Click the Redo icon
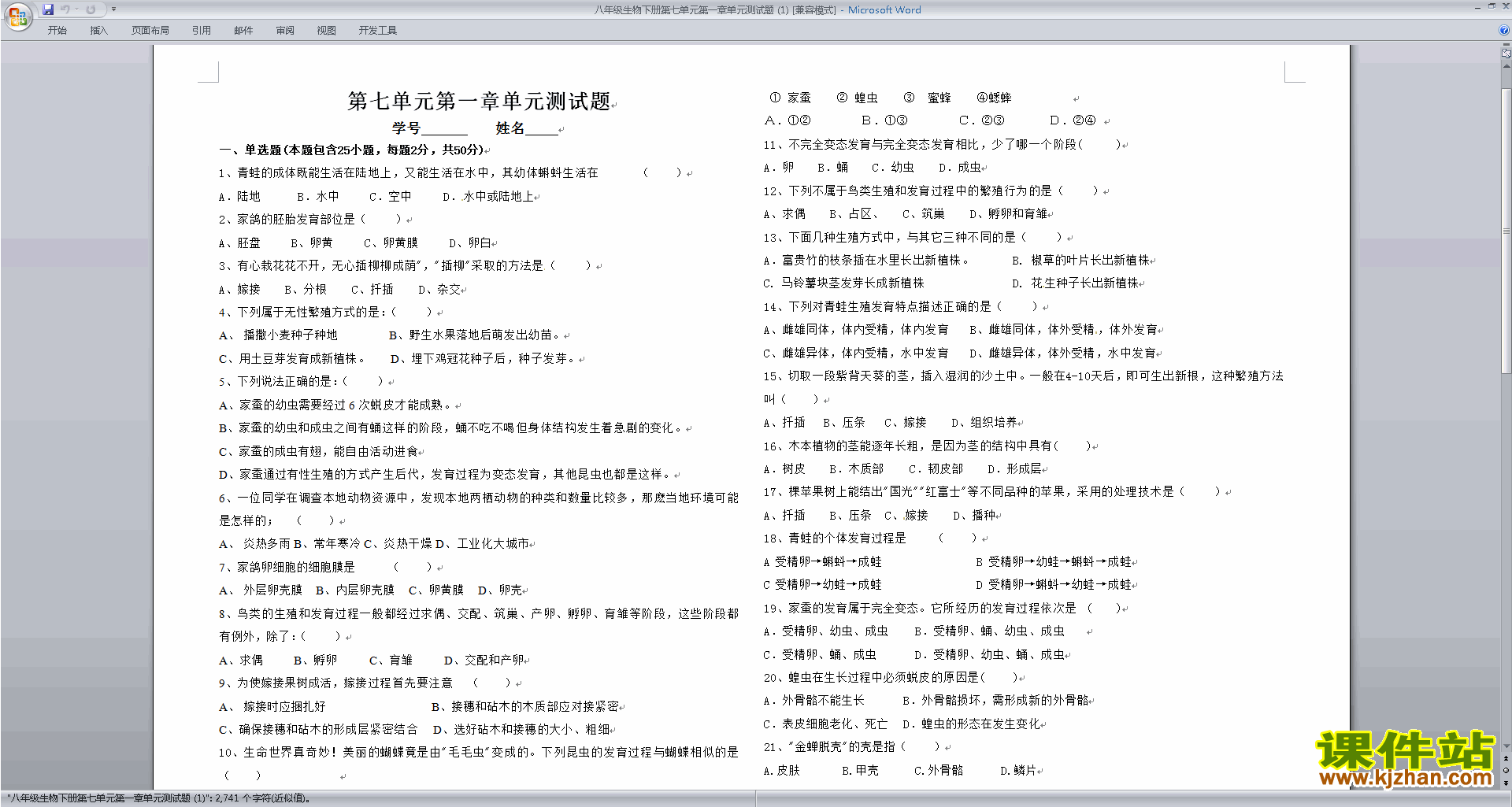This screenshot has height=807, width=1512. coord(91,9)
